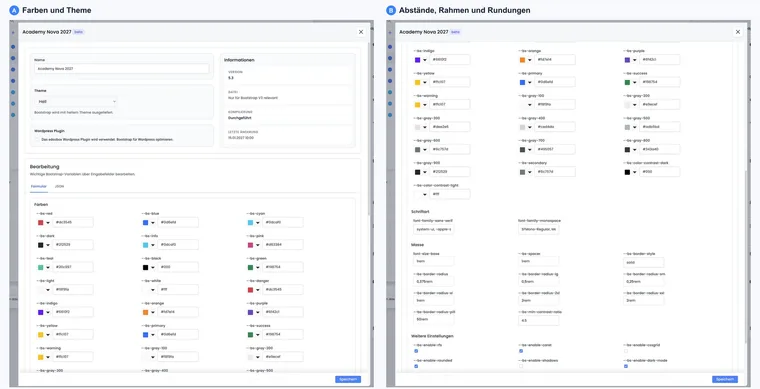Click the --bs-red color swatch

[x=41, y=222]
